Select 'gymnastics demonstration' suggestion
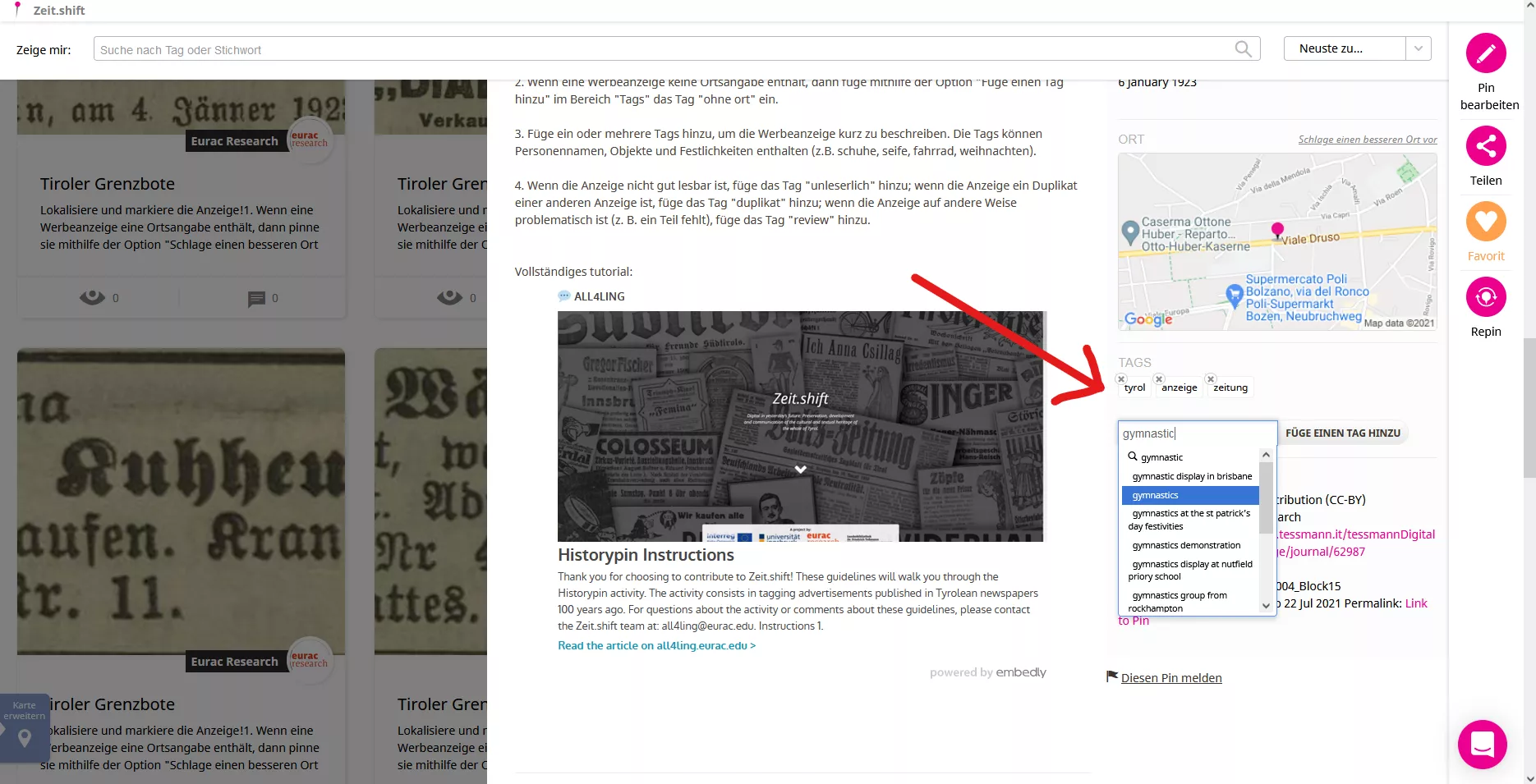 click(x=1190, y=545)
